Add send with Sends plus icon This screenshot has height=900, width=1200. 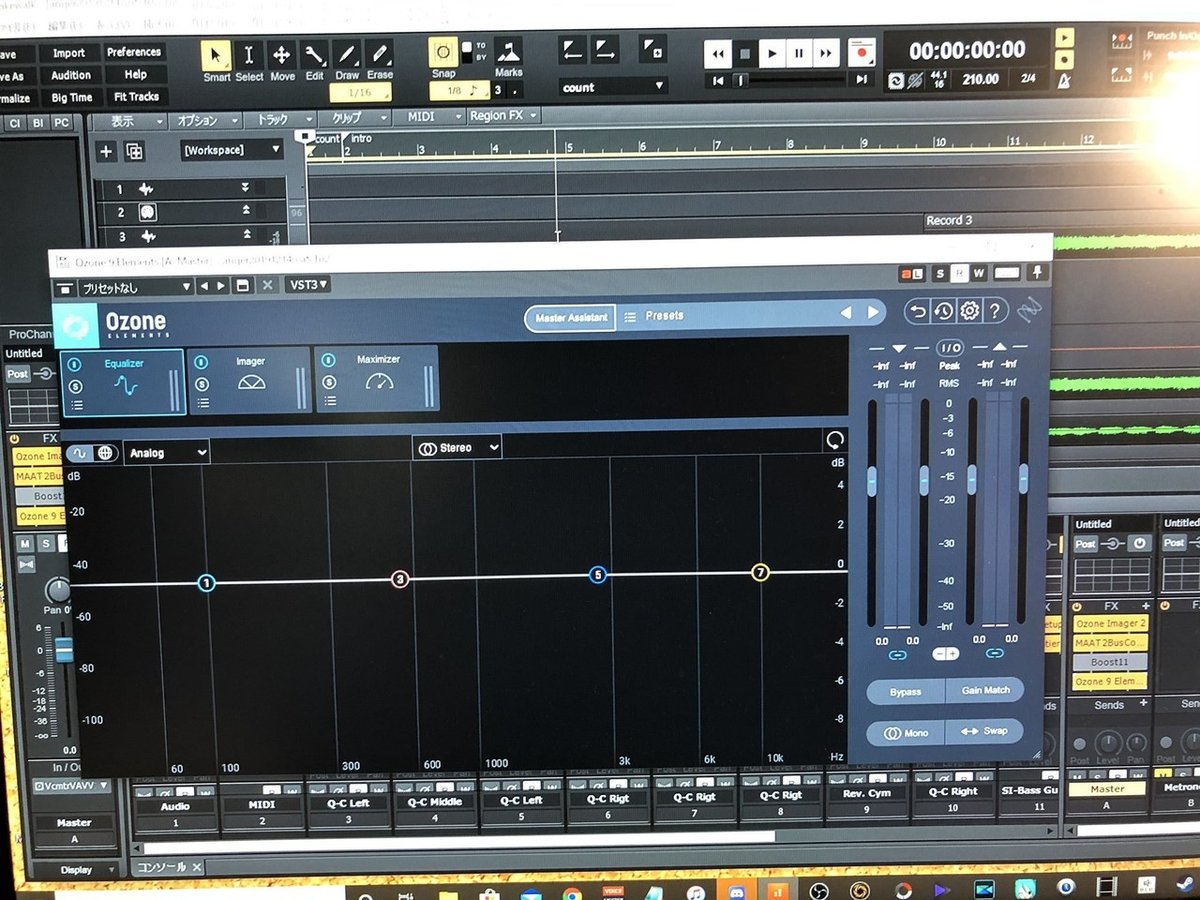pos(1145,705)
